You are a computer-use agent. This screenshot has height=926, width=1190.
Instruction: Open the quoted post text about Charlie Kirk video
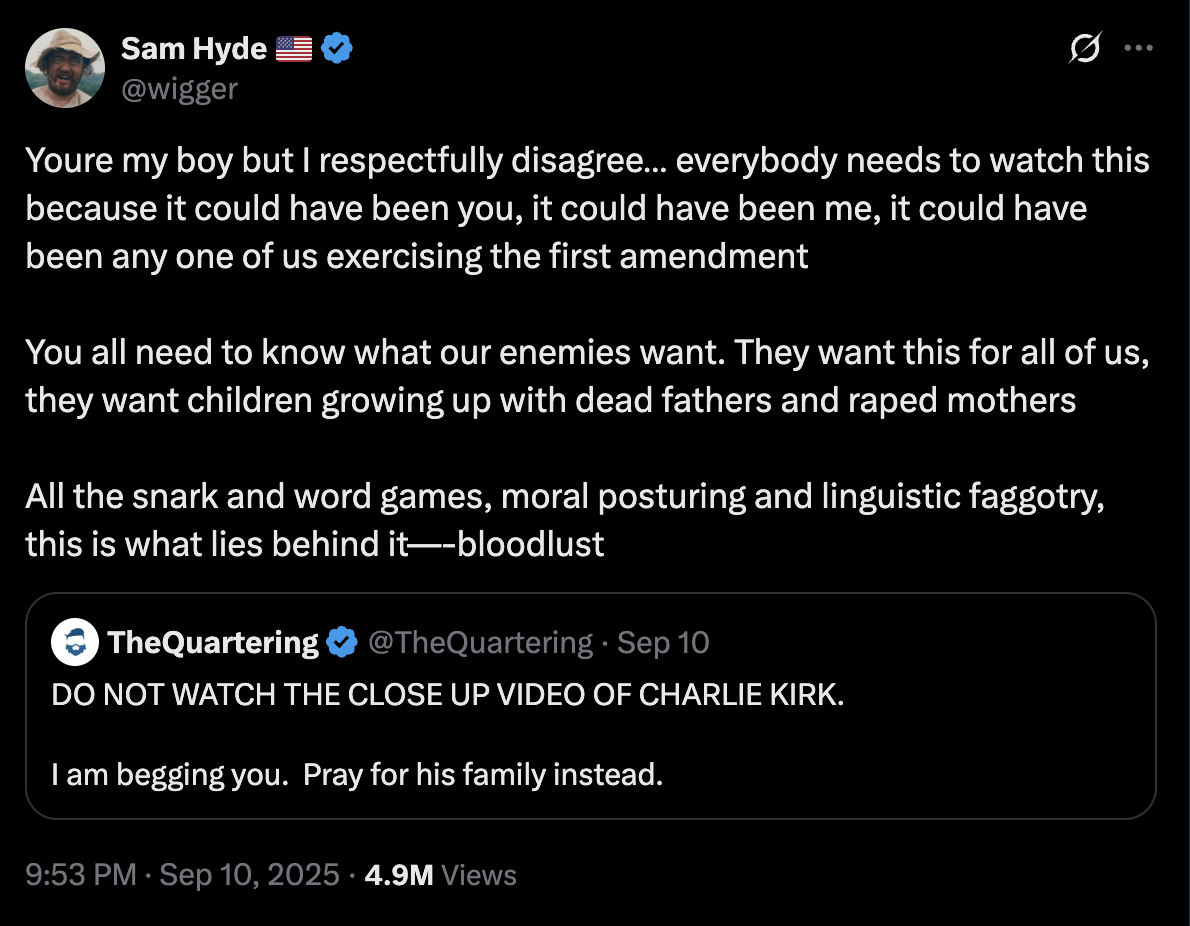(x=448, y=694)
